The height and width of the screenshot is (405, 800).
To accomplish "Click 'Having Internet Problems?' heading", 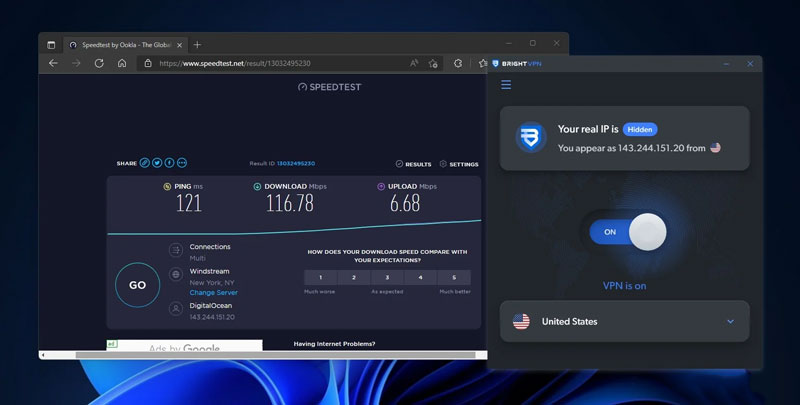I will (x=334, y=344).
